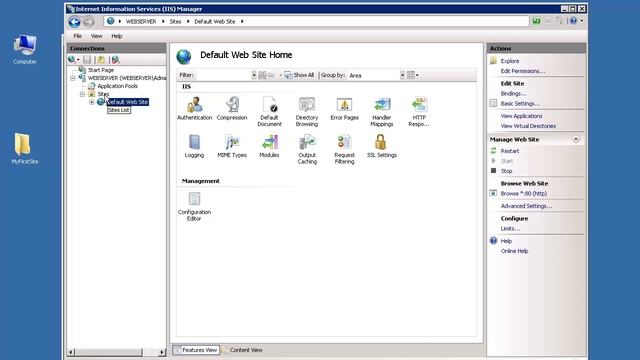This screenshot has width=640, height=360.
Task: Open the View menu
Action: pos(96,36)
